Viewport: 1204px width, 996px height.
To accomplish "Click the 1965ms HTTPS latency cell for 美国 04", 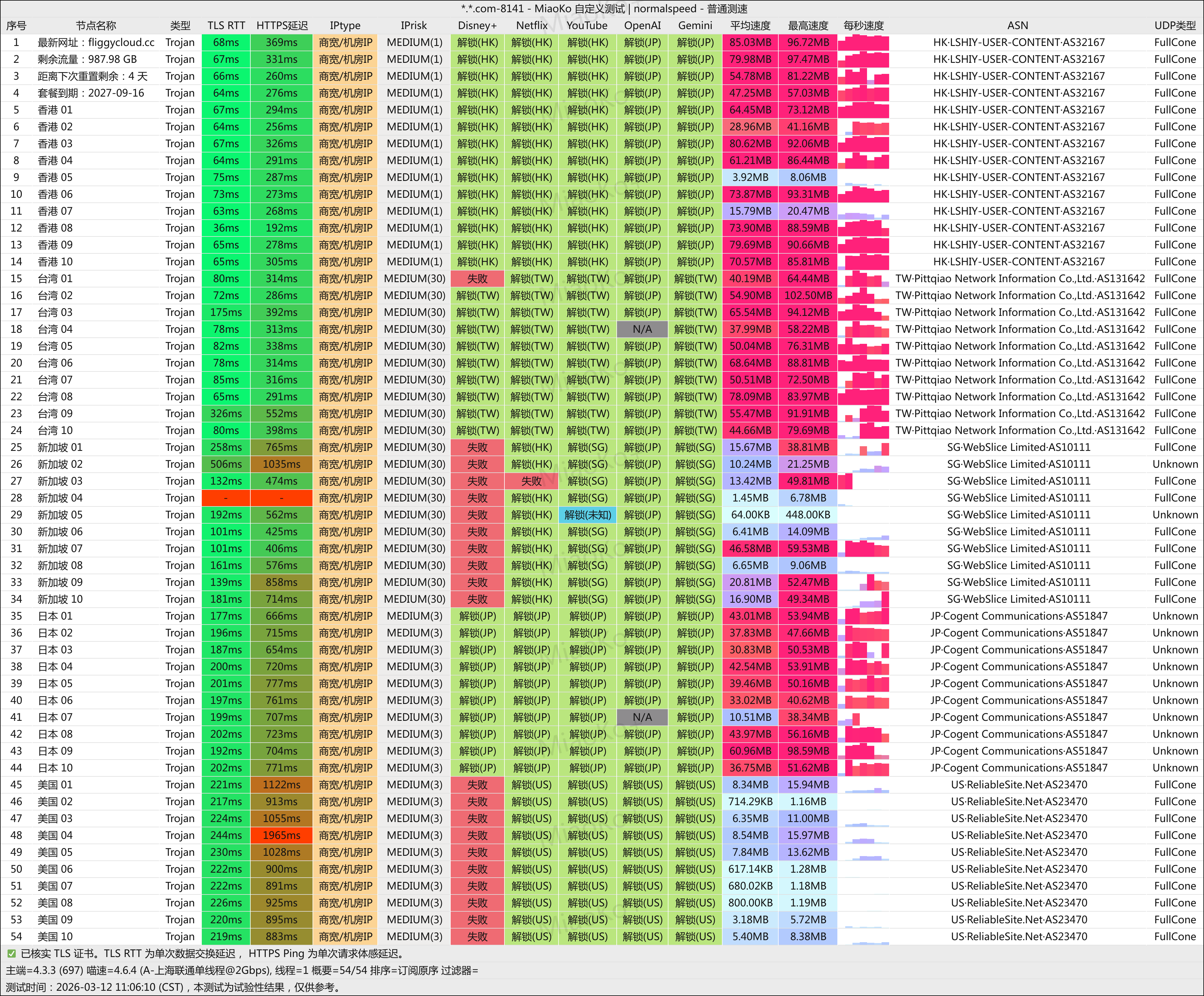I will click(281, 835).
